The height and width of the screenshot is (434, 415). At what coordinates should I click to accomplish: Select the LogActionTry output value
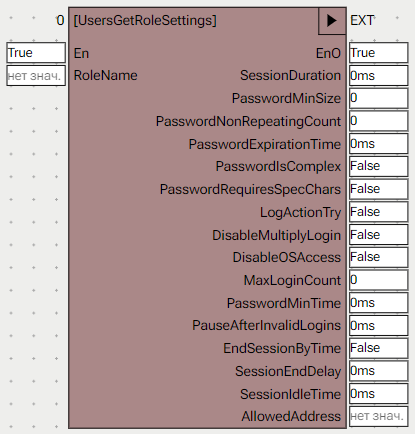(x=379, y=212)
